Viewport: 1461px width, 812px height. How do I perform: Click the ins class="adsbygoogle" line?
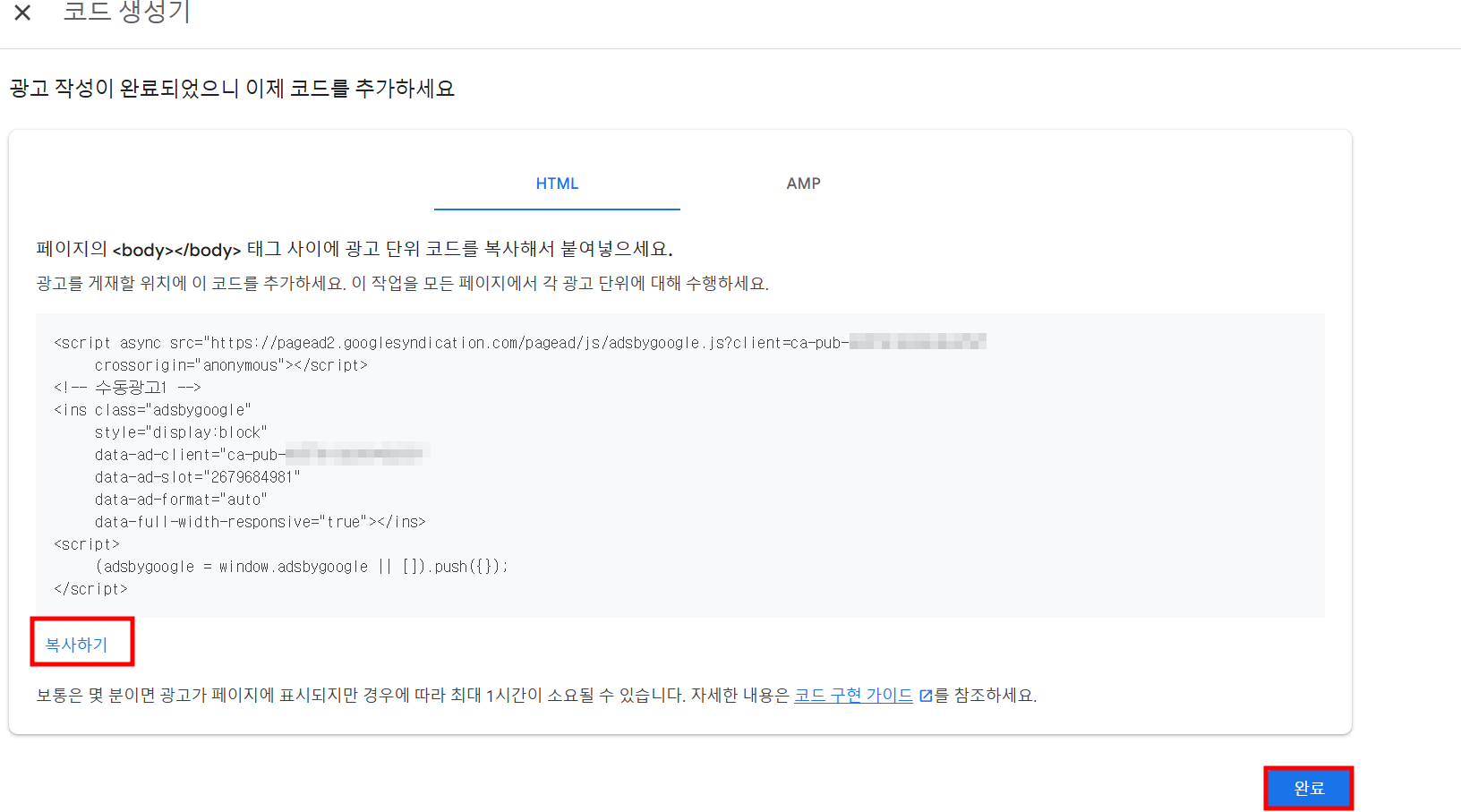(x=152, y=410)
